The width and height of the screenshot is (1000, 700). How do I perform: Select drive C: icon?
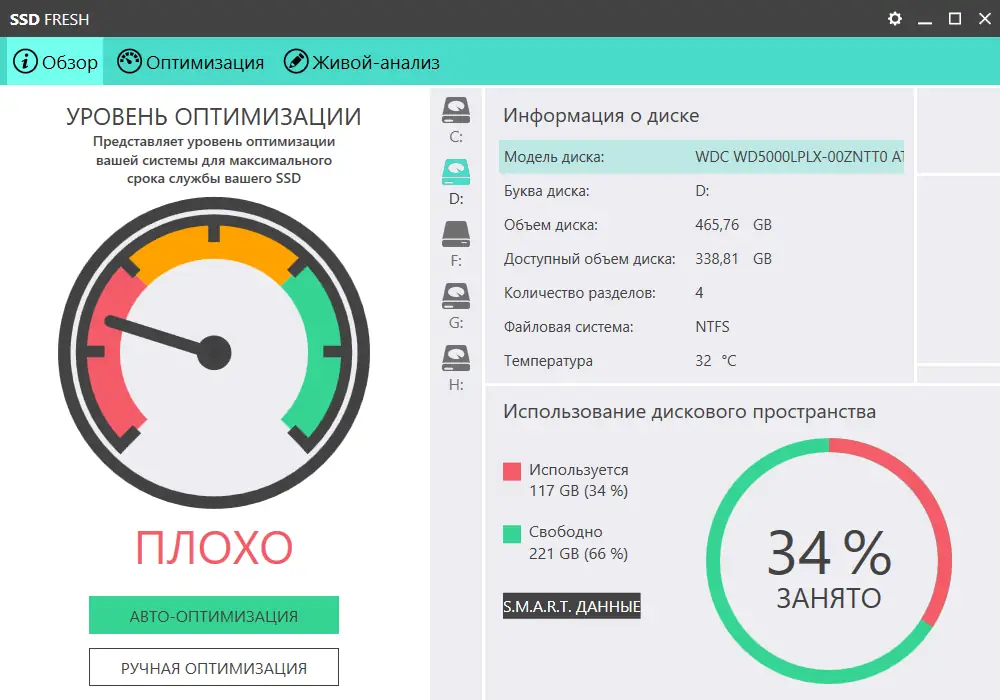pyautogui.click(x=456, y=110)
